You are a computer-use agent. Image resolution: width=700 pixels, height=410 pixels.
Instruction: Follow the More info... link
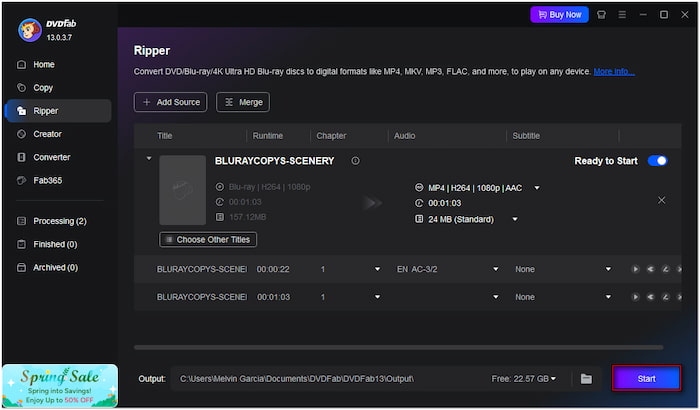pos(614,71)
